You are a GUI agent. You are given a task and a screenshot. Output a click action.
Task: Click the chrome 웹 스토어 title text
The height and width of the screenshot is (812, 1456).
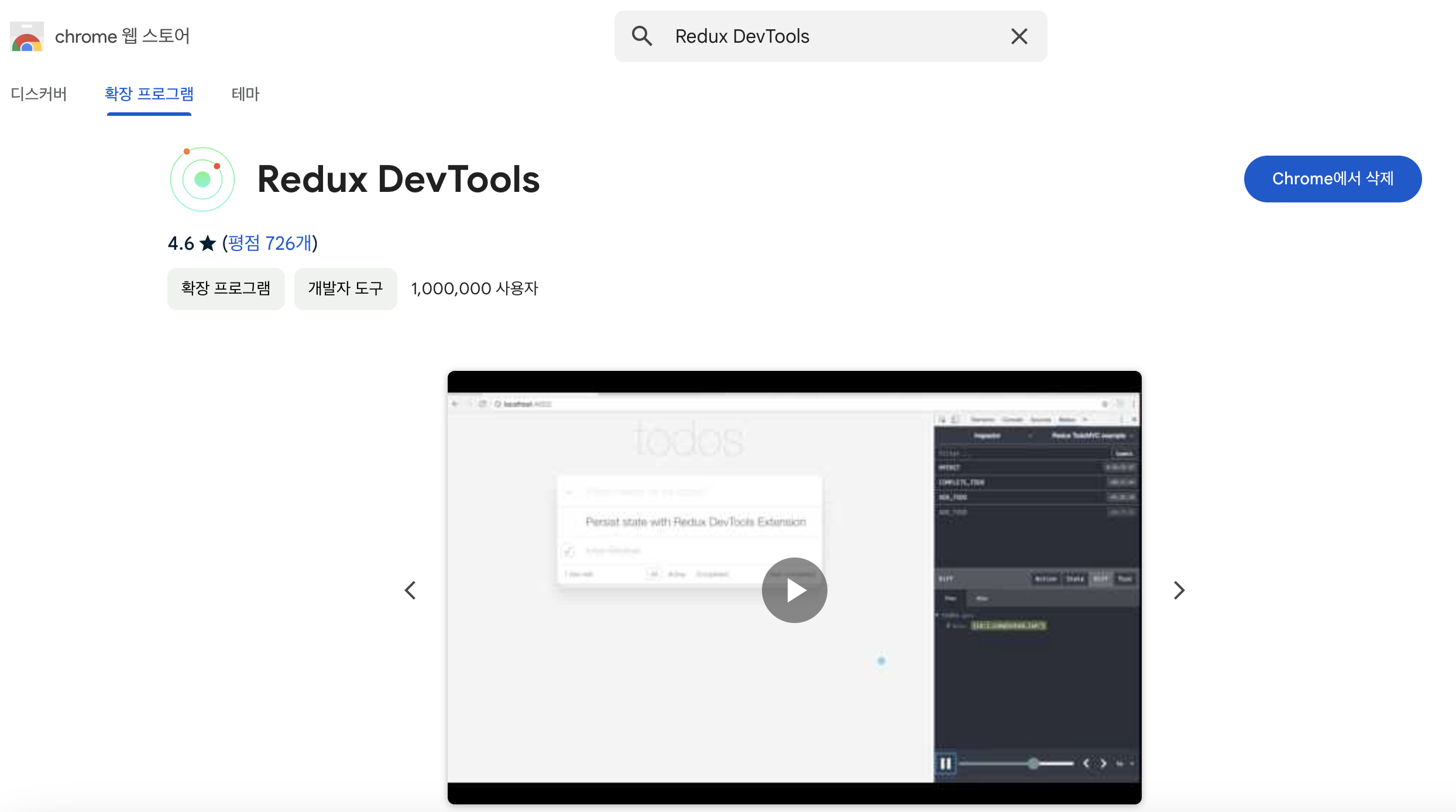tap(122, 36)
